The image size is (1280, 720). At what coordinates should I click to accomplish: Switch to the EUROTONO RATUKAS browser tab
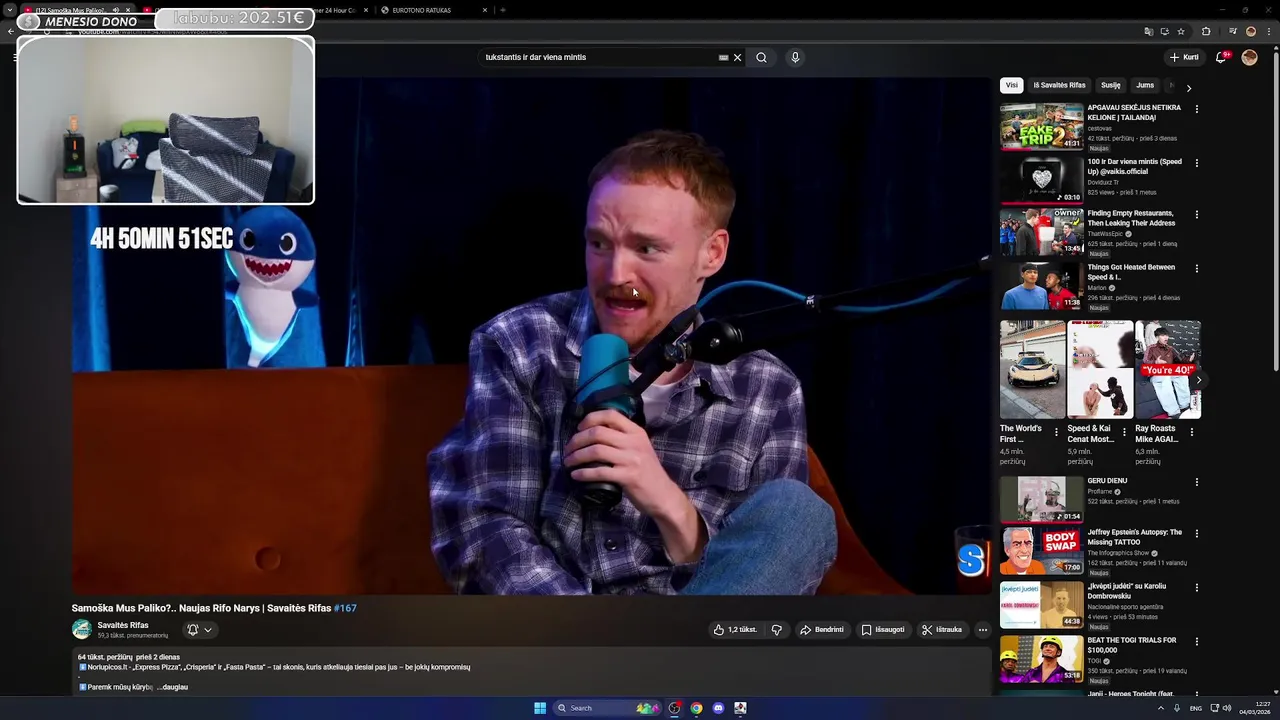(x=430, y=10)
